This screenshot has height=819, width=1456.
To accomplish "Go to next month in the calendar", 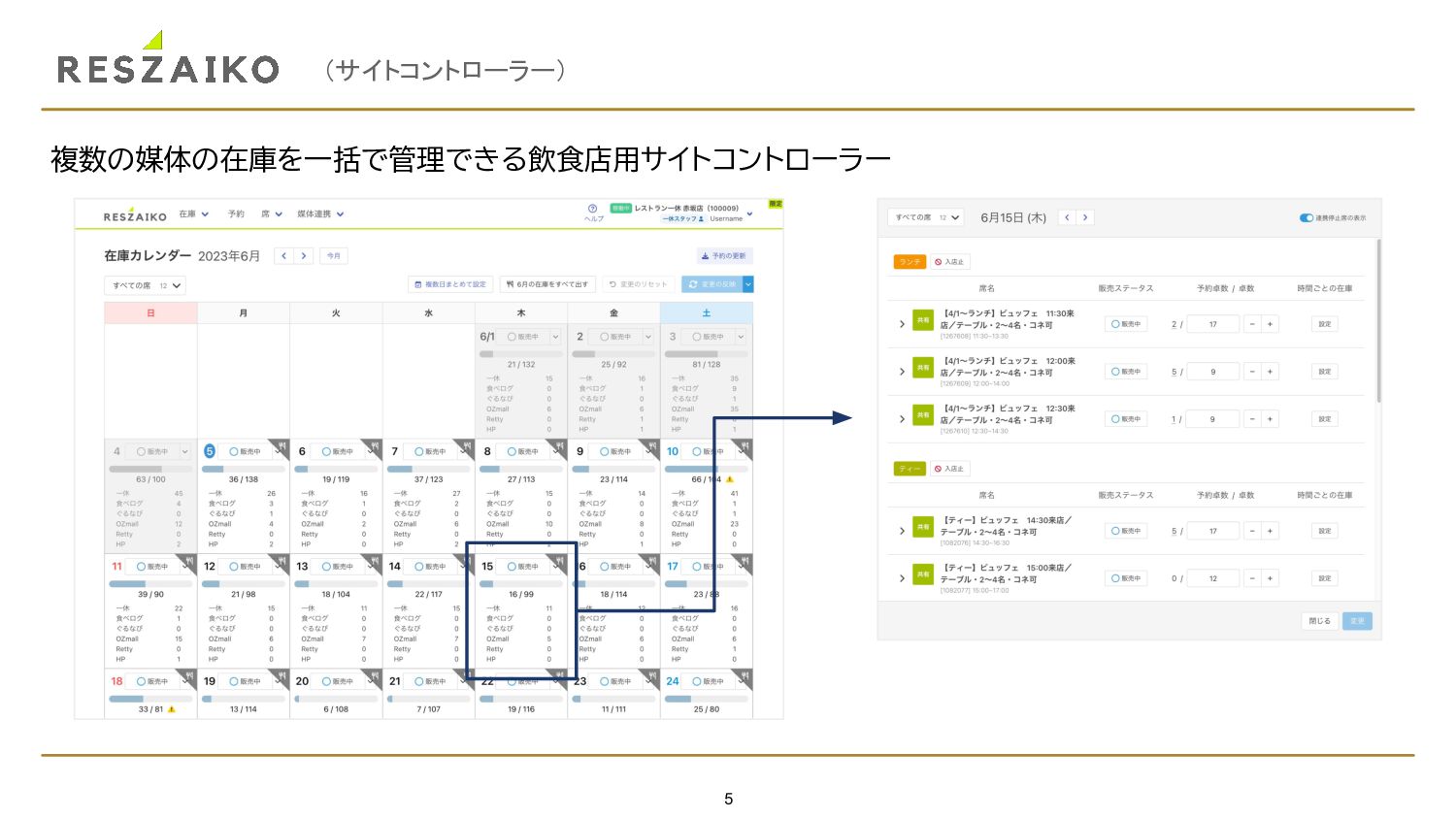I will tap(304, 256).
